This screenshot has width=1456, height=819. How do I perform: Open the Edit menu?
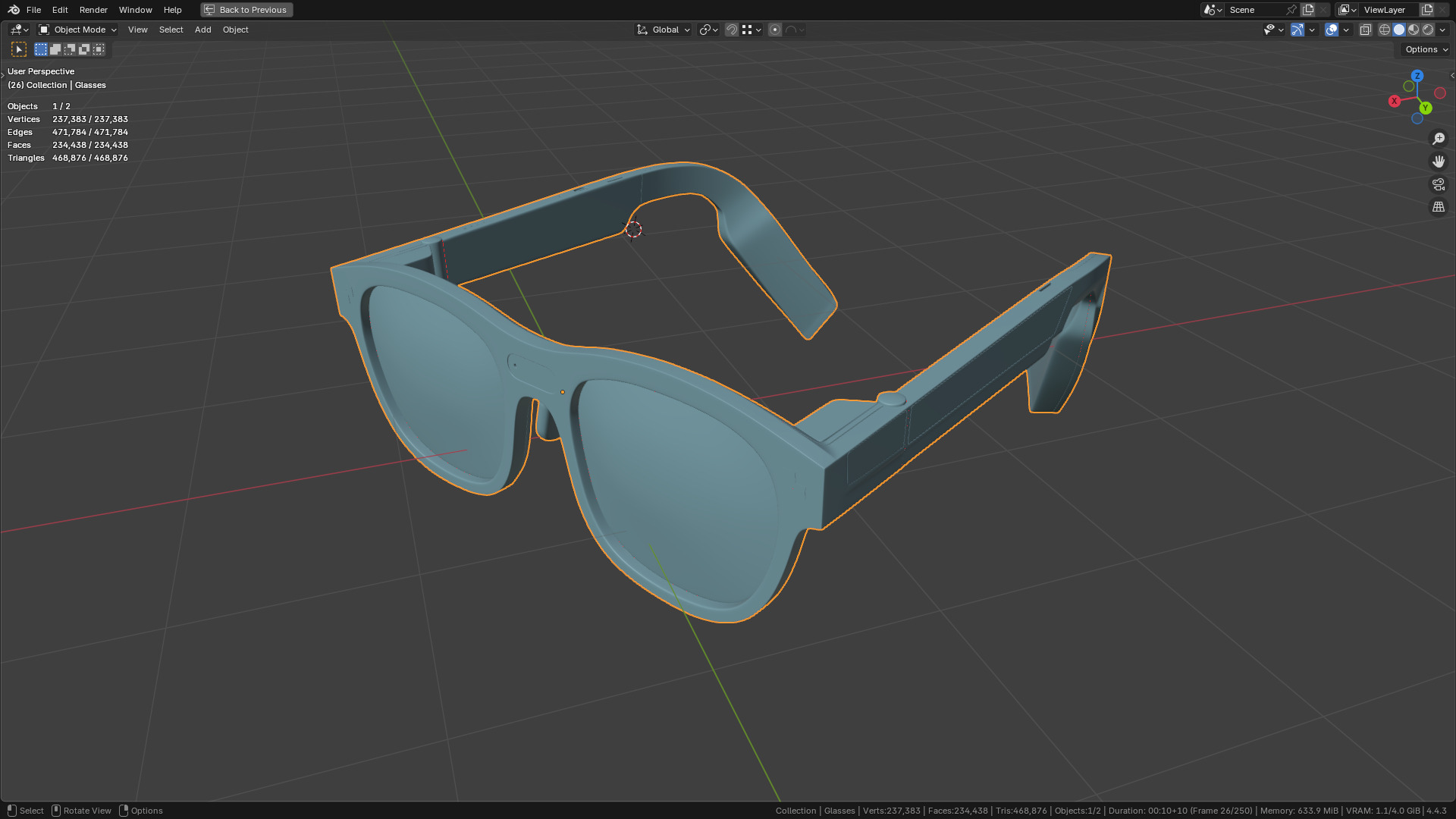click(60, 10)
